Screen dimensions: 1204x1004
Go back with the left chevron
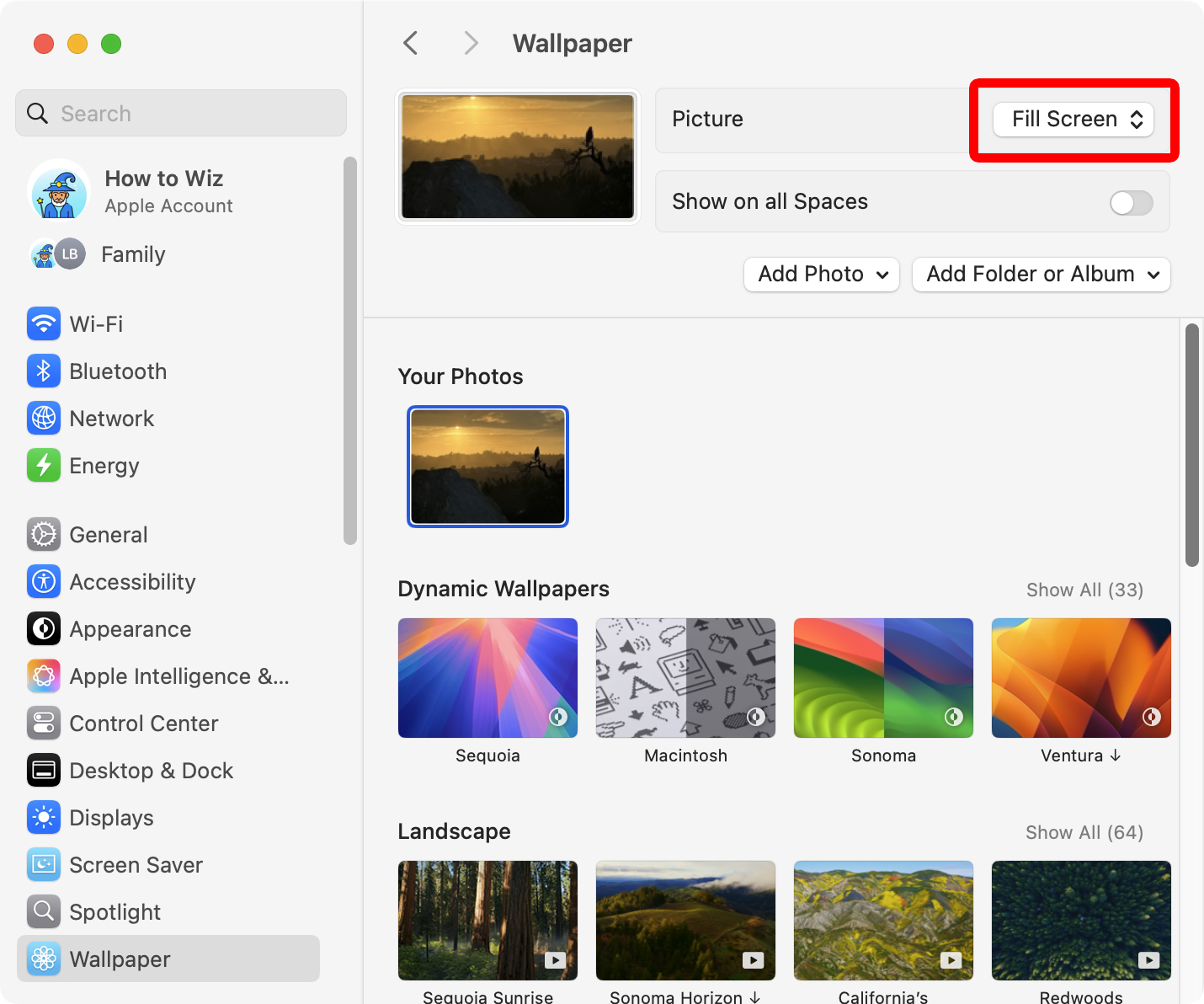(x=411, y=43)
